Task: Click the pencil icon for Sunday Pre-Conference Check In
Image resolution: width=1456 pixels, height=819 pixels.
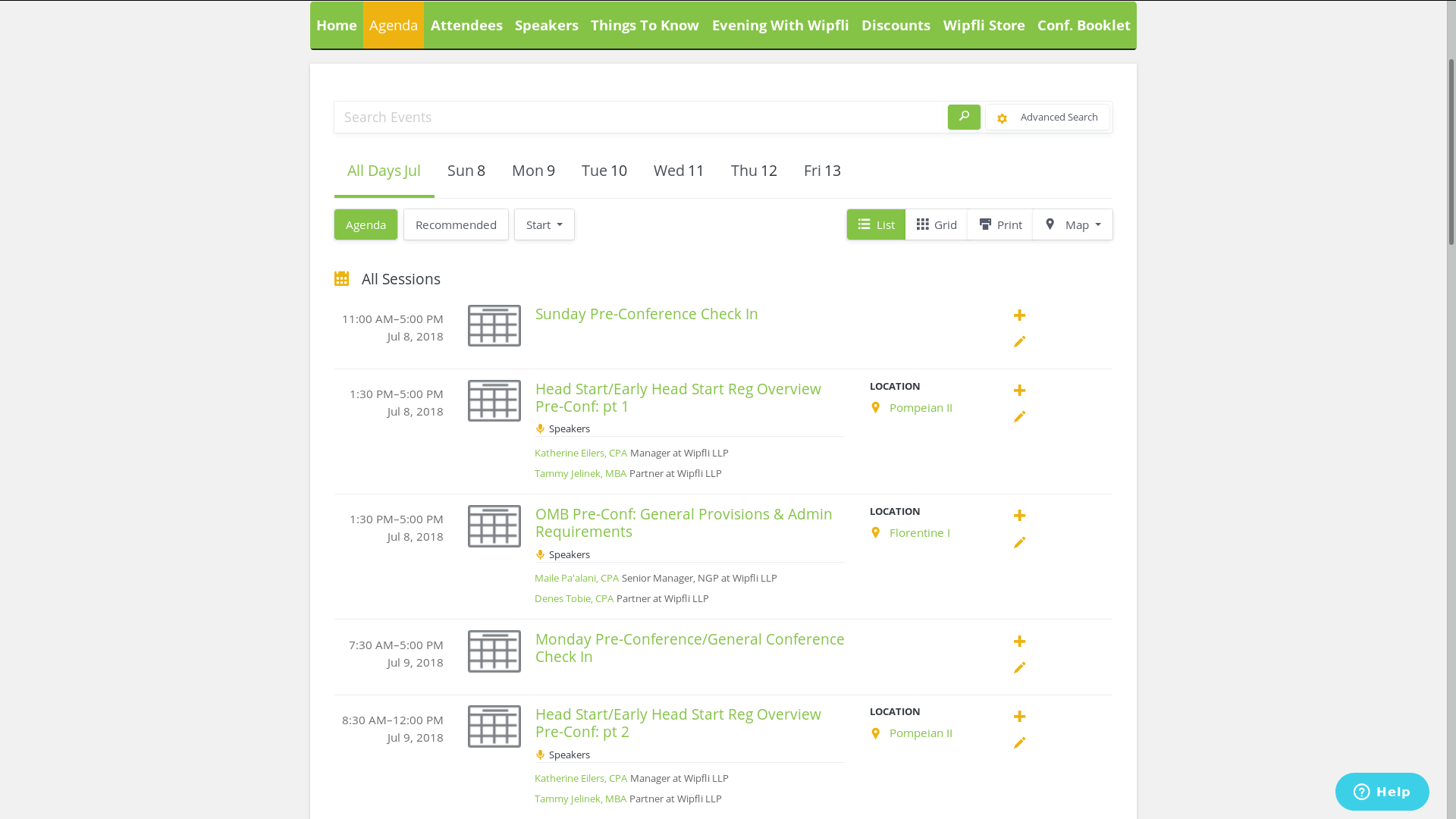Action: [x=1020, y=342]
